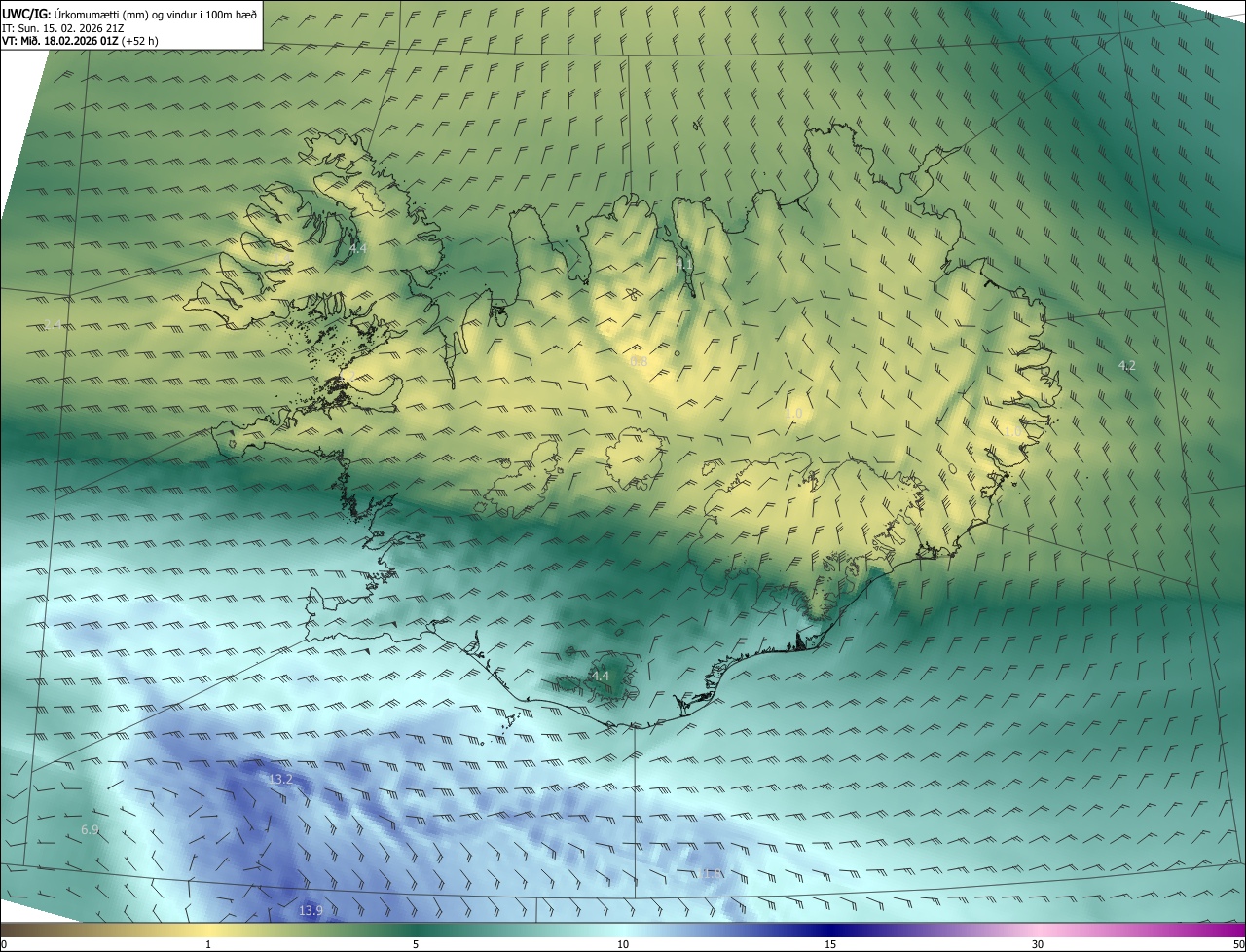Image resolution: width=1246 pixels, height=952 pixels.
Task: Click the color scale tick labelled 15
Action: (x=830, y=944)
